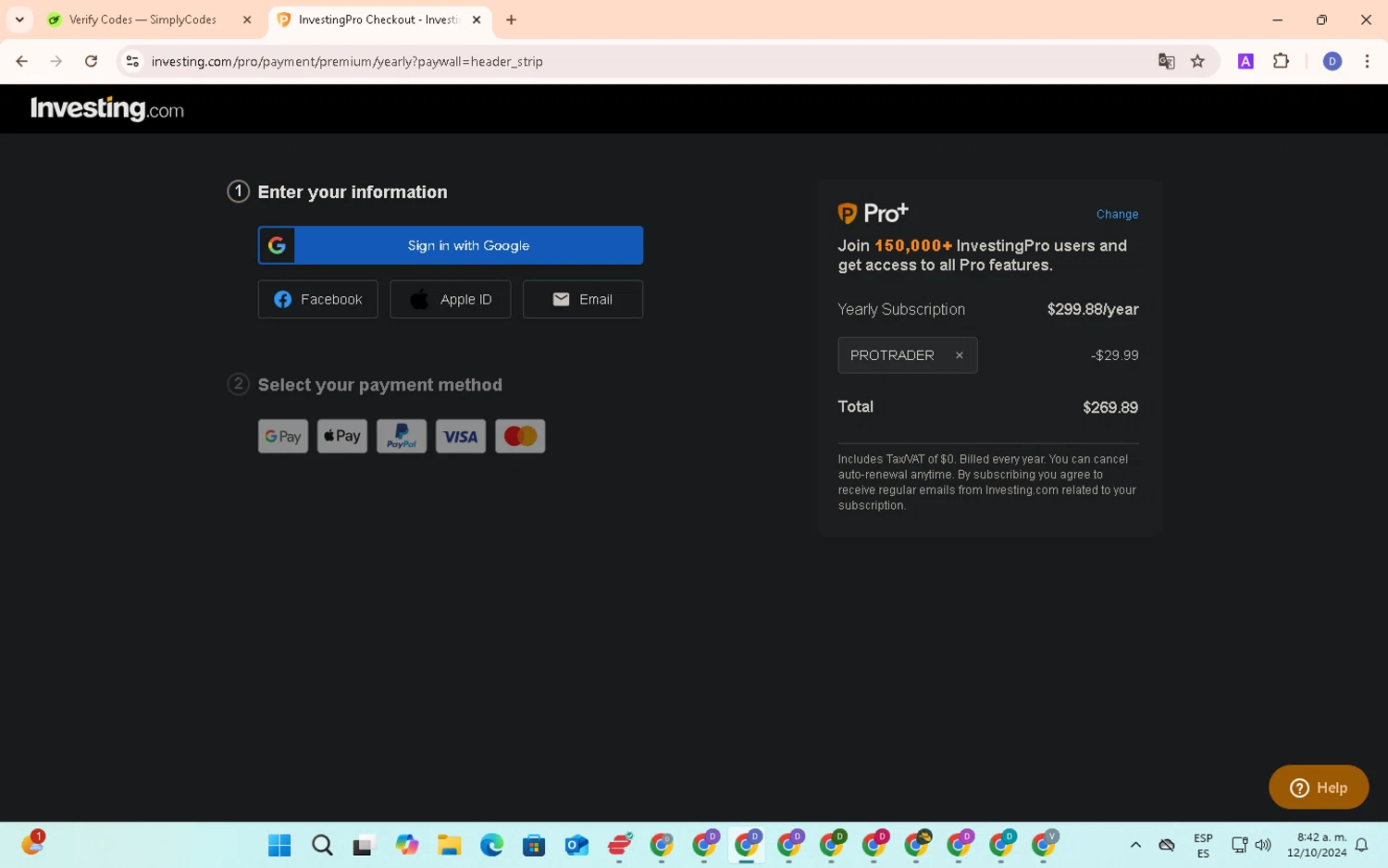
Task: Focus the address bar URL
Action: (x=347, y=61)
